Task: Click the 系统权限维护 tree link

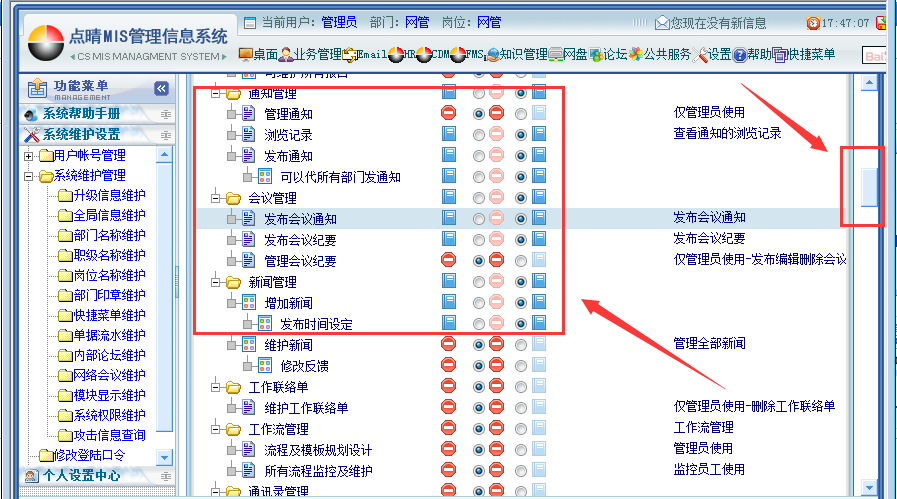Action: pyautogui.click(x=108, y=415)
